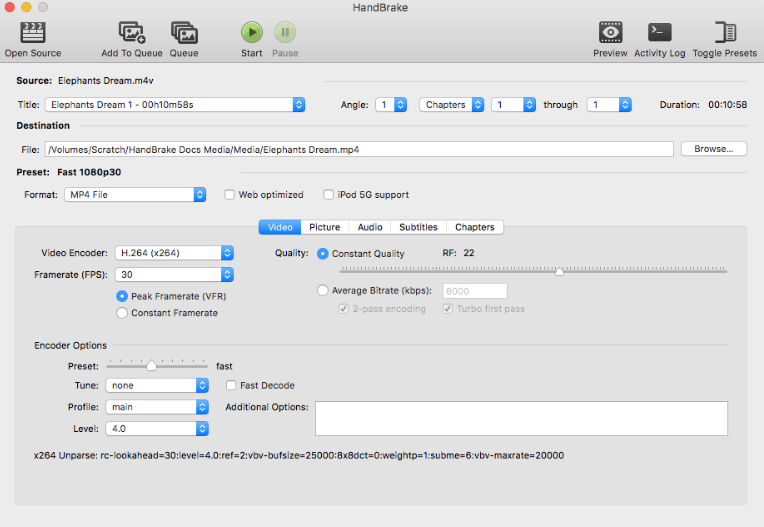The height and width of the screenshot is (527, 764).
Task: Open the Tune dropdown set to none
Action: click(x=157, y=385)
